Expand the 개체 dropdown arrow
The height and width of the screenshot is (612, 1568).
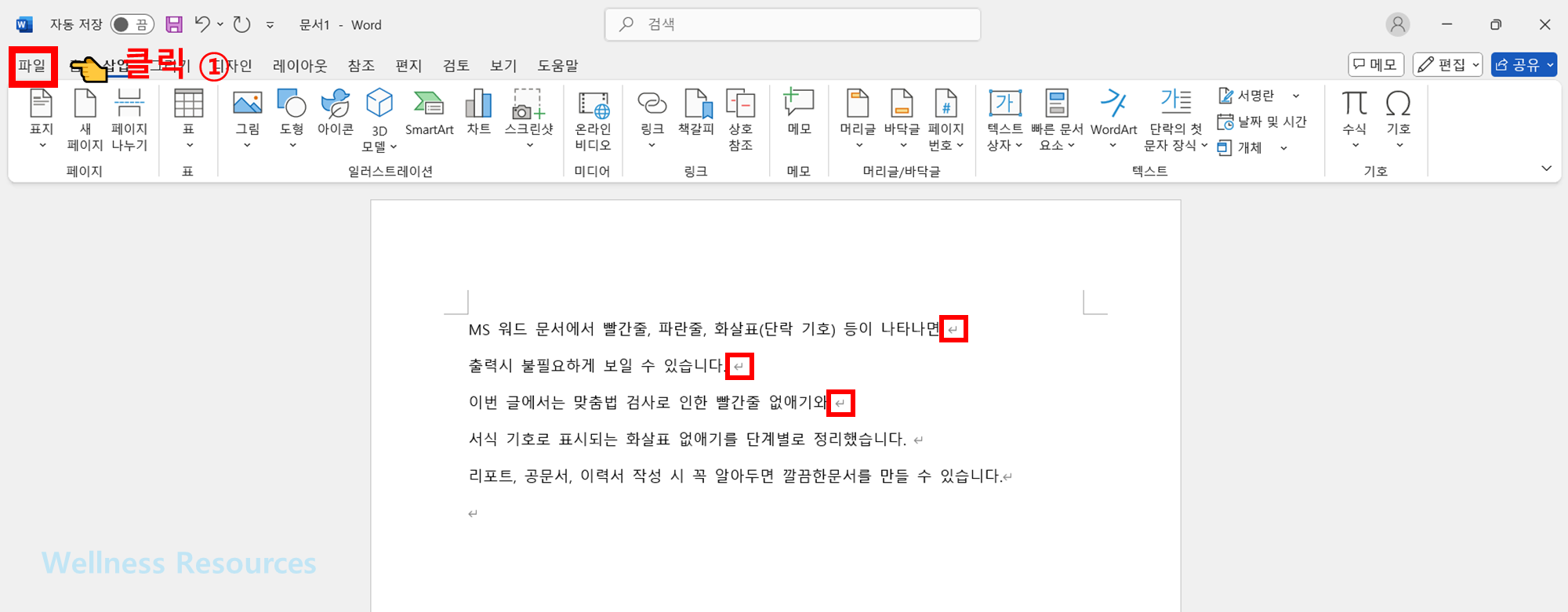click(1283, 148)
